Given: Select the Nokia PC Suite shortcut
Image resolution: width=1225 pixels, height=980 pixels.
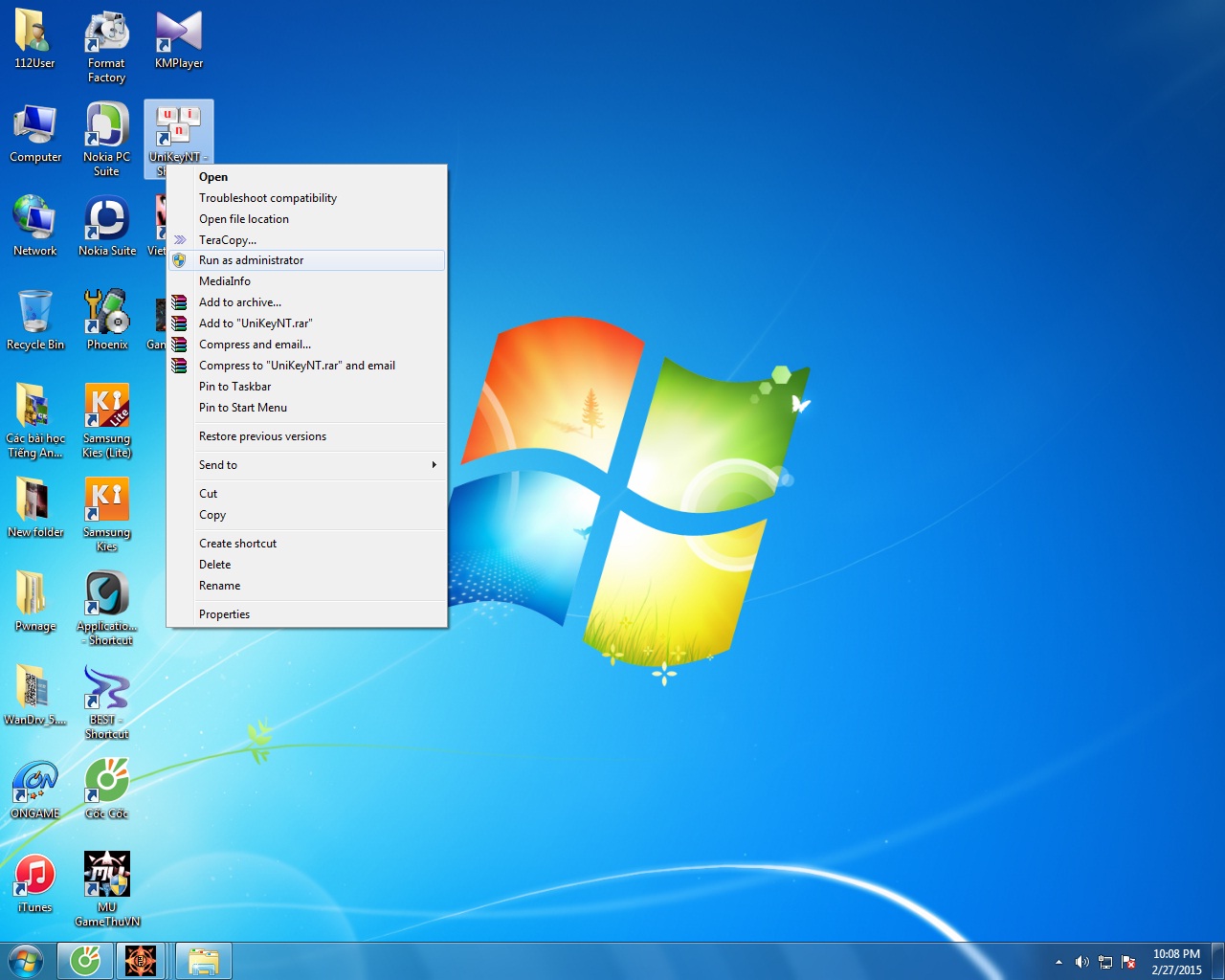Looking at the screenshot, I should (106, 140).
